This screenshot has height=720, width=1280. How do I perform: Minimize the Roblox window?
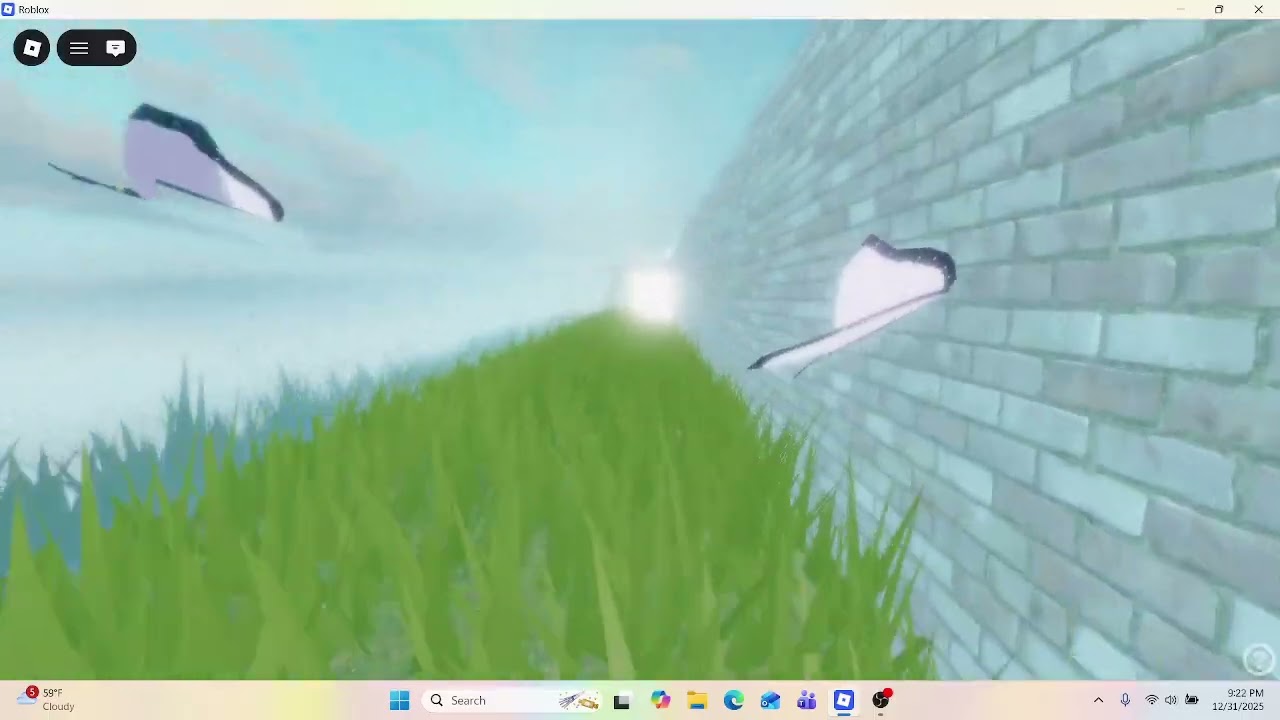pos(1180,9)
